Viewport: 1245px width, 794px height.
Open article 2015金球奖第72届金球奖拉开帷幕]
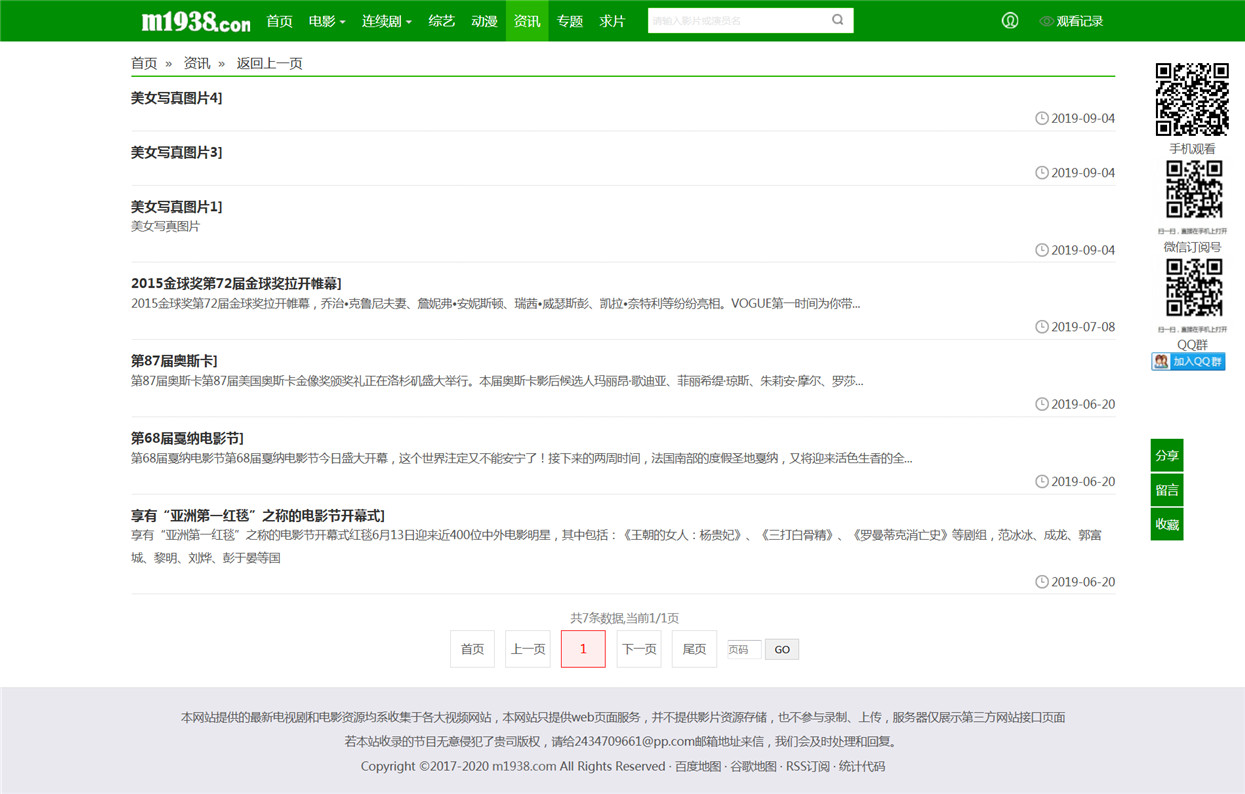click(237, 283)
